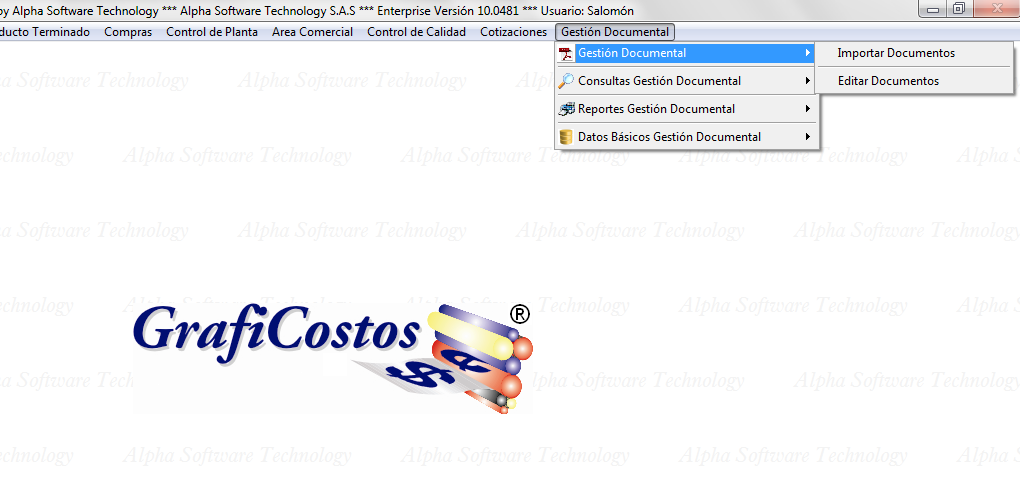This screenshot has height=501, width=1020.
Task: Choose Editar Documentos in the submenu
Action: (x=888, y=81)
